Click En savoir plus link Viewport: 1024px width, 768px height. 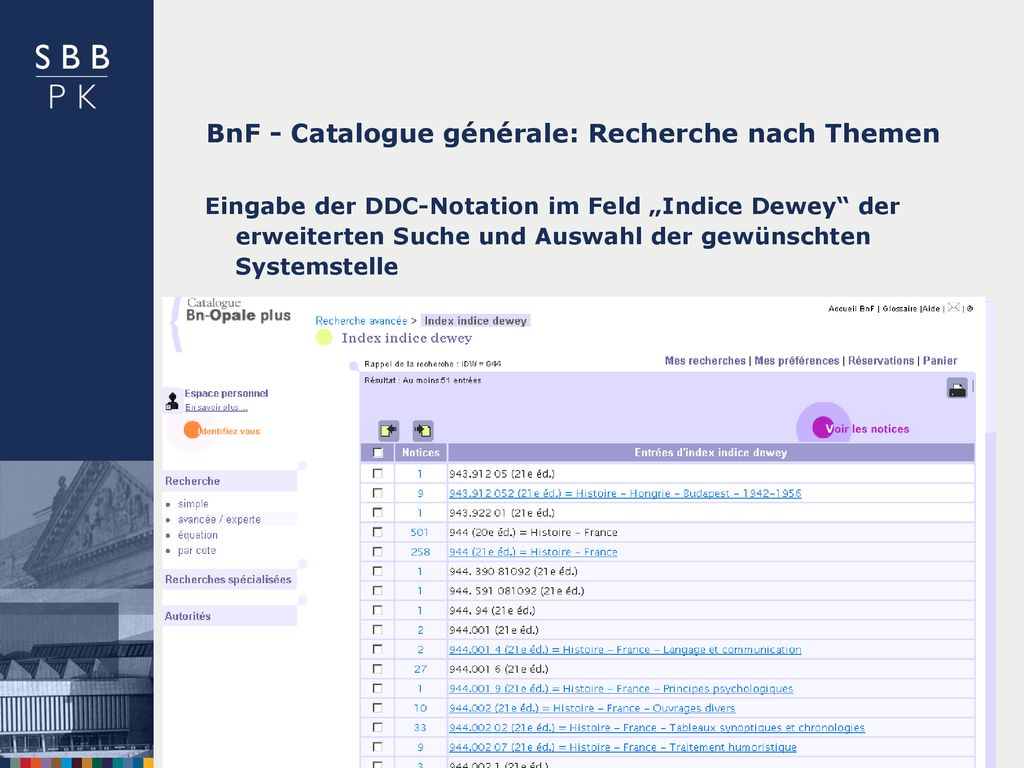216,408
